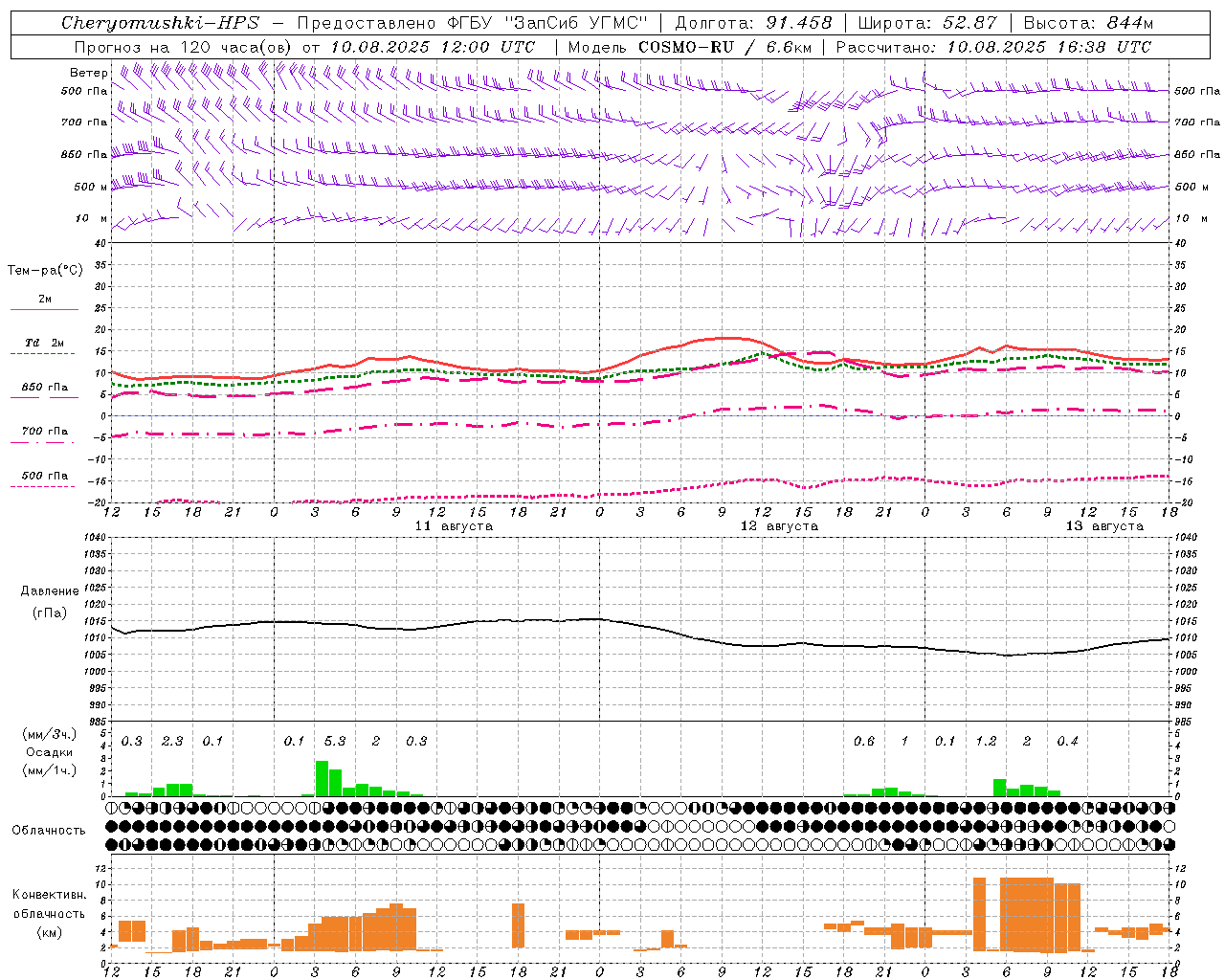Click the 850 гПа temperature legend label
Screen dimensions: 1225x980
45,388
